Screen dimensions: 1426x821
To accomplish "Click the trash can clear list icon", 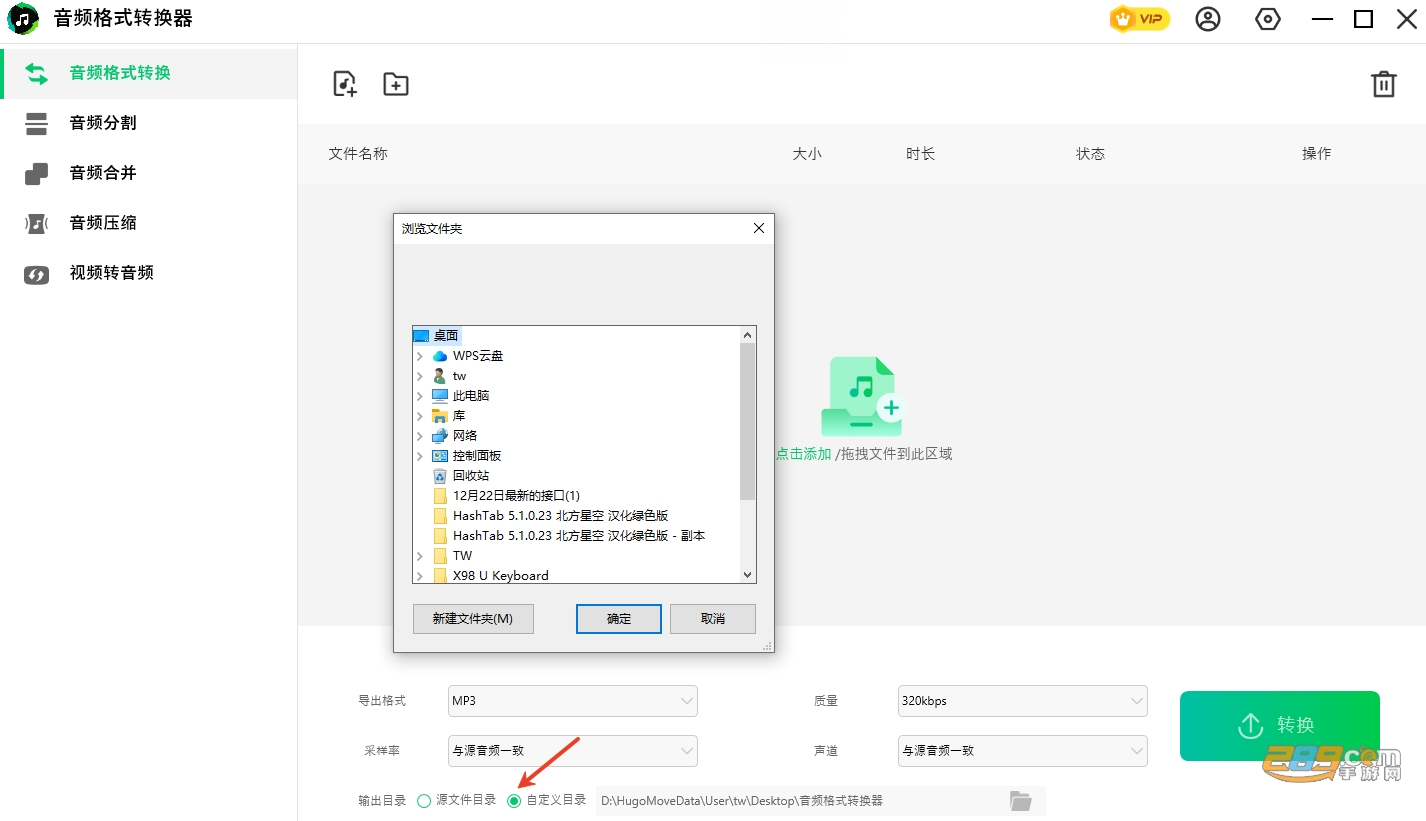I will 1384,84.
